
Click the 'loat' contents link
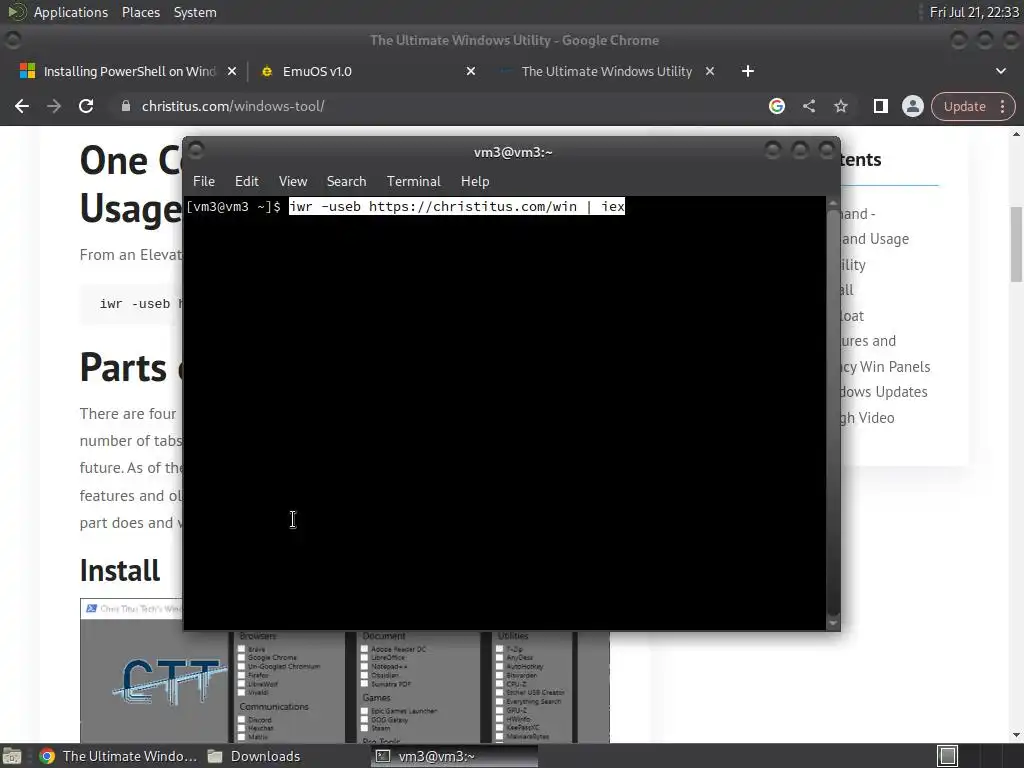[852, 316]
